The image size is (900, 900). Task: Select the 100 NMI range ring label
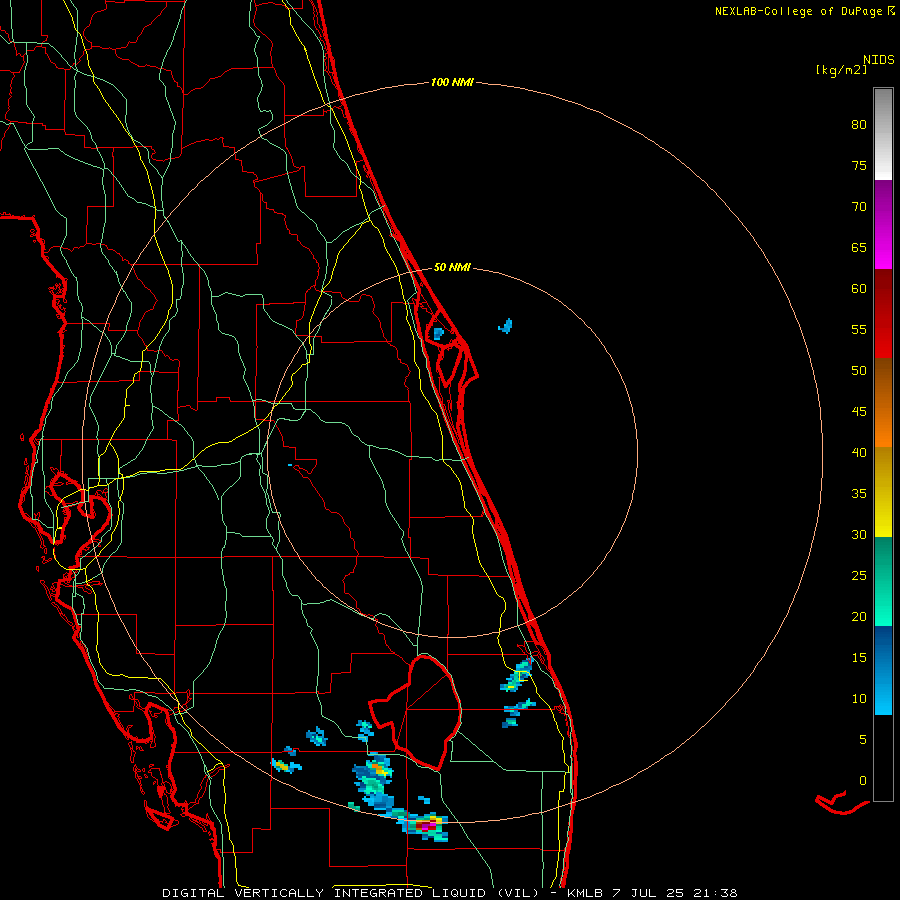tap(452, 83)
